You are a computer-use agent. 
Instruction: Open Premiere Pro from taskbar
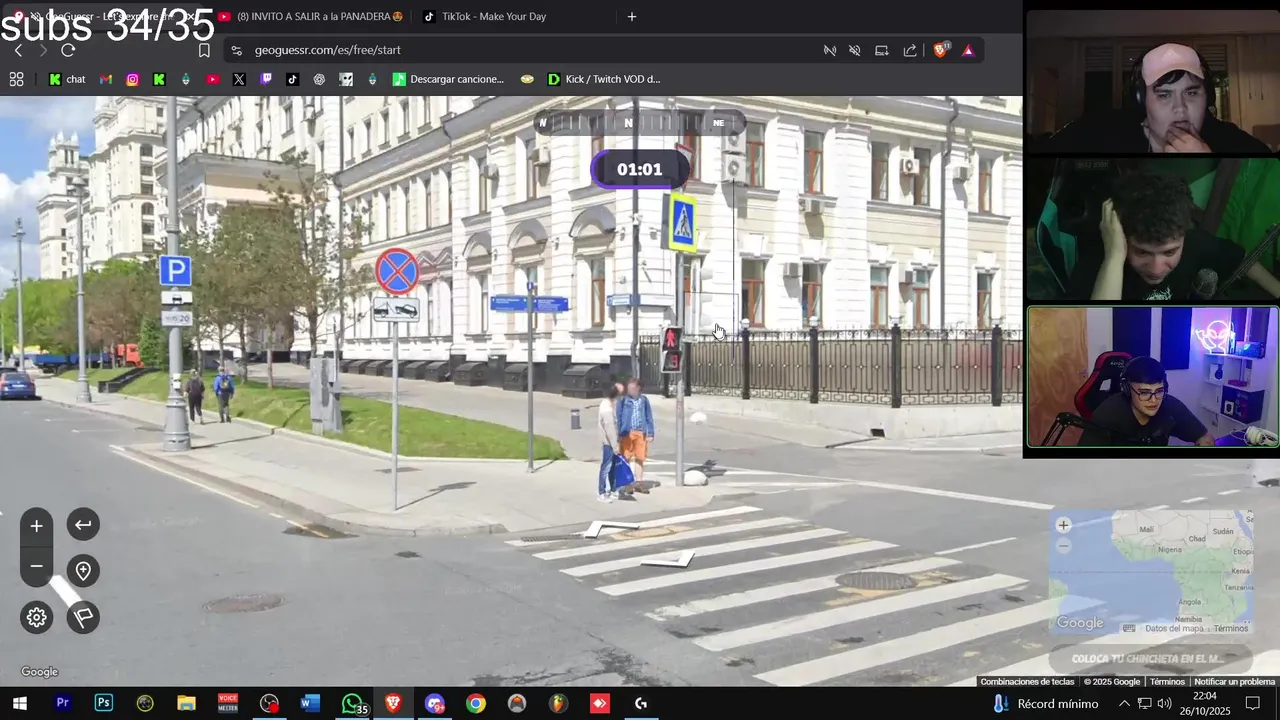[62, 703]
